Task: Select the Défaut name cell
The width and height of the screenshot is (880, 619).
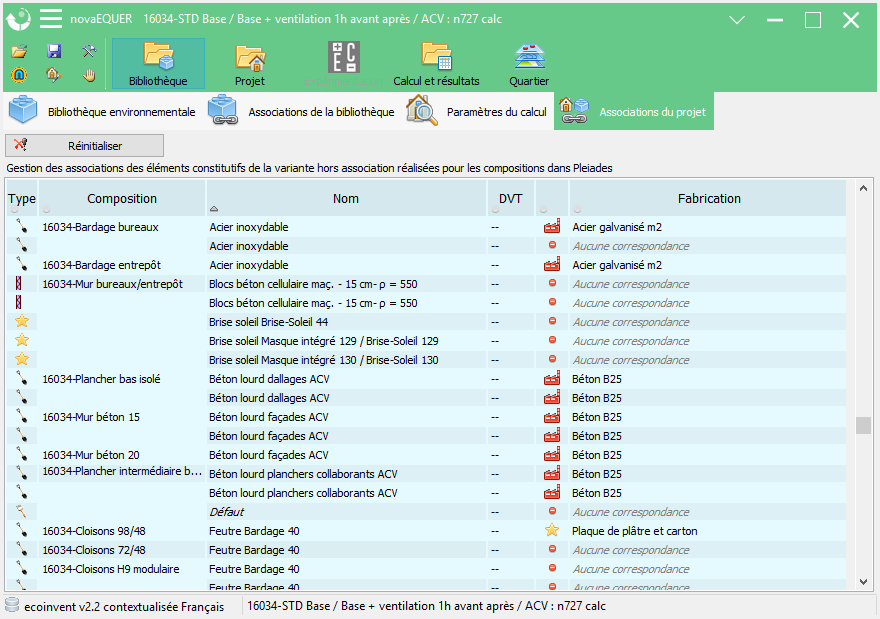Action: 346,512
